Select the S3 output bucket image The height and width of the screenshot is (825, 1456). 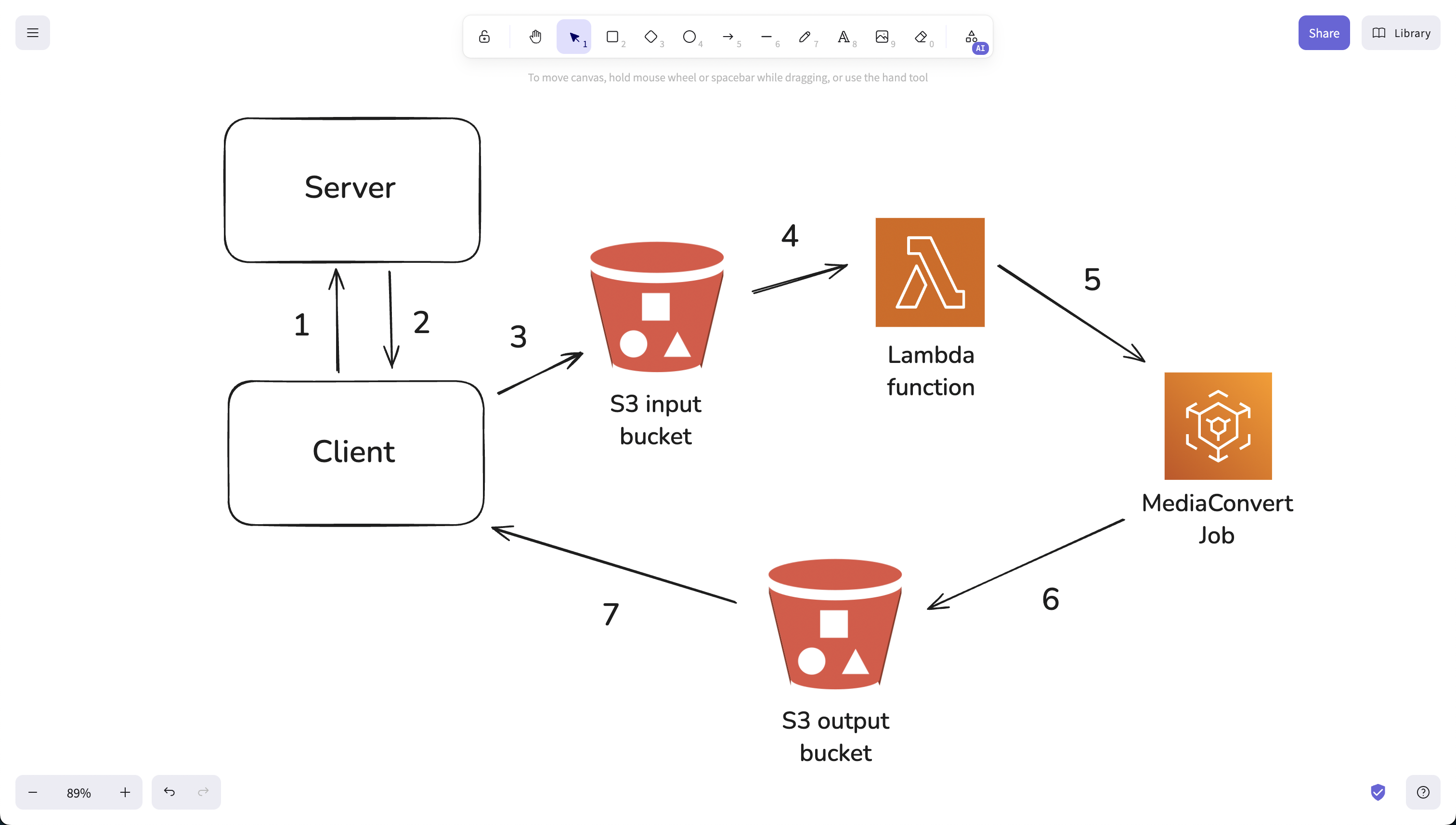click(835, 624)
